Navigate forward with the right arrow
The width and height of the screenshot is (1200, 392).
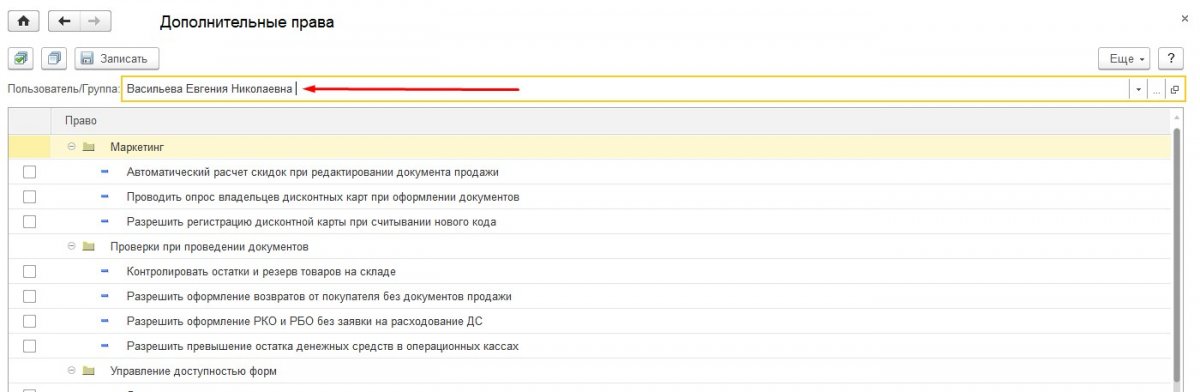(96, 21)
